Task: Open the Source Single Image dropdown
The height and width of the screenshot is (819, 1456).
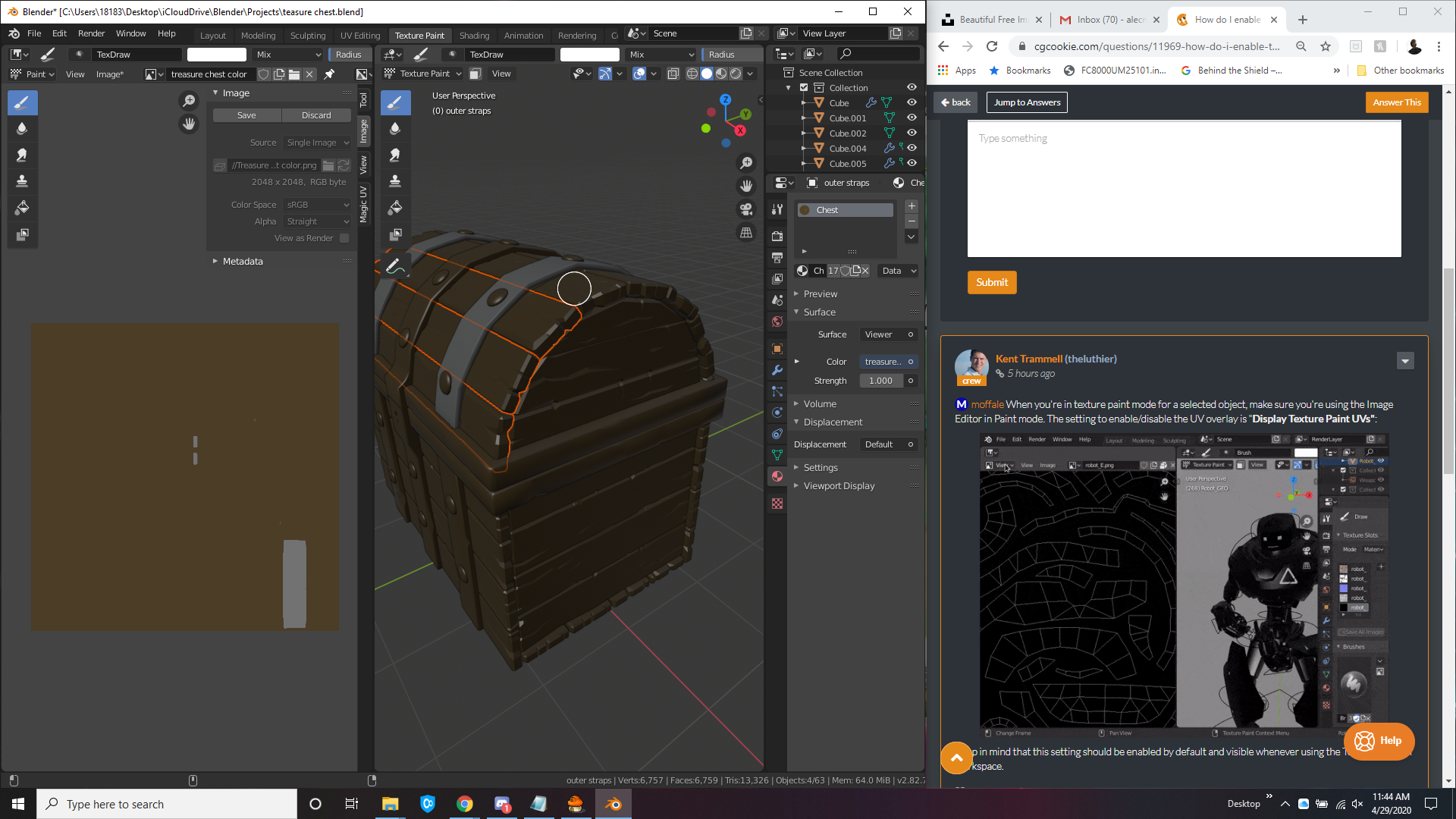Action: [318, 143]
